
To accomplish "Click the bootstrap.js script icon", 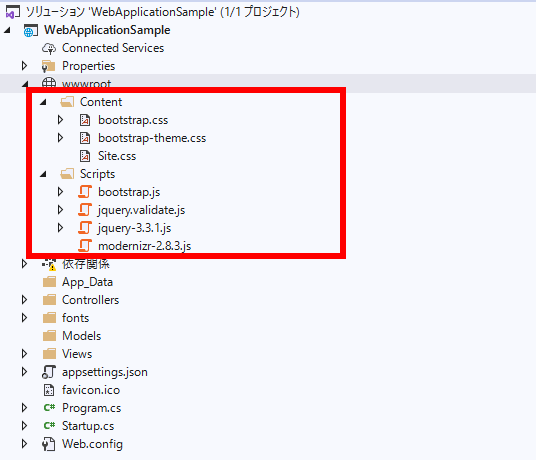I will point(85,192).
